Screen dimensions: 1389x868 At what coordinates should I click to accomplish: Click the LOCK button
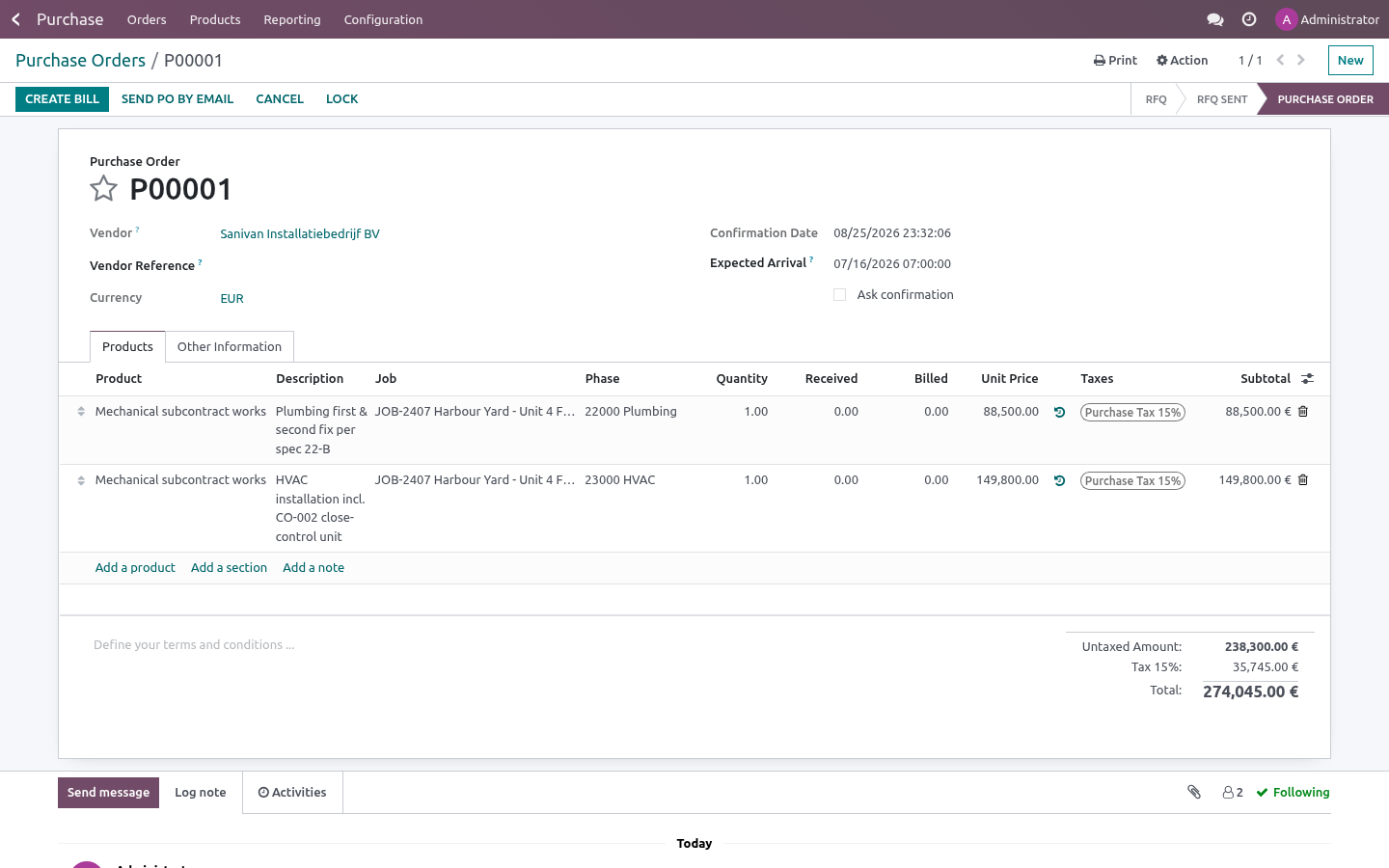[341, 99]
